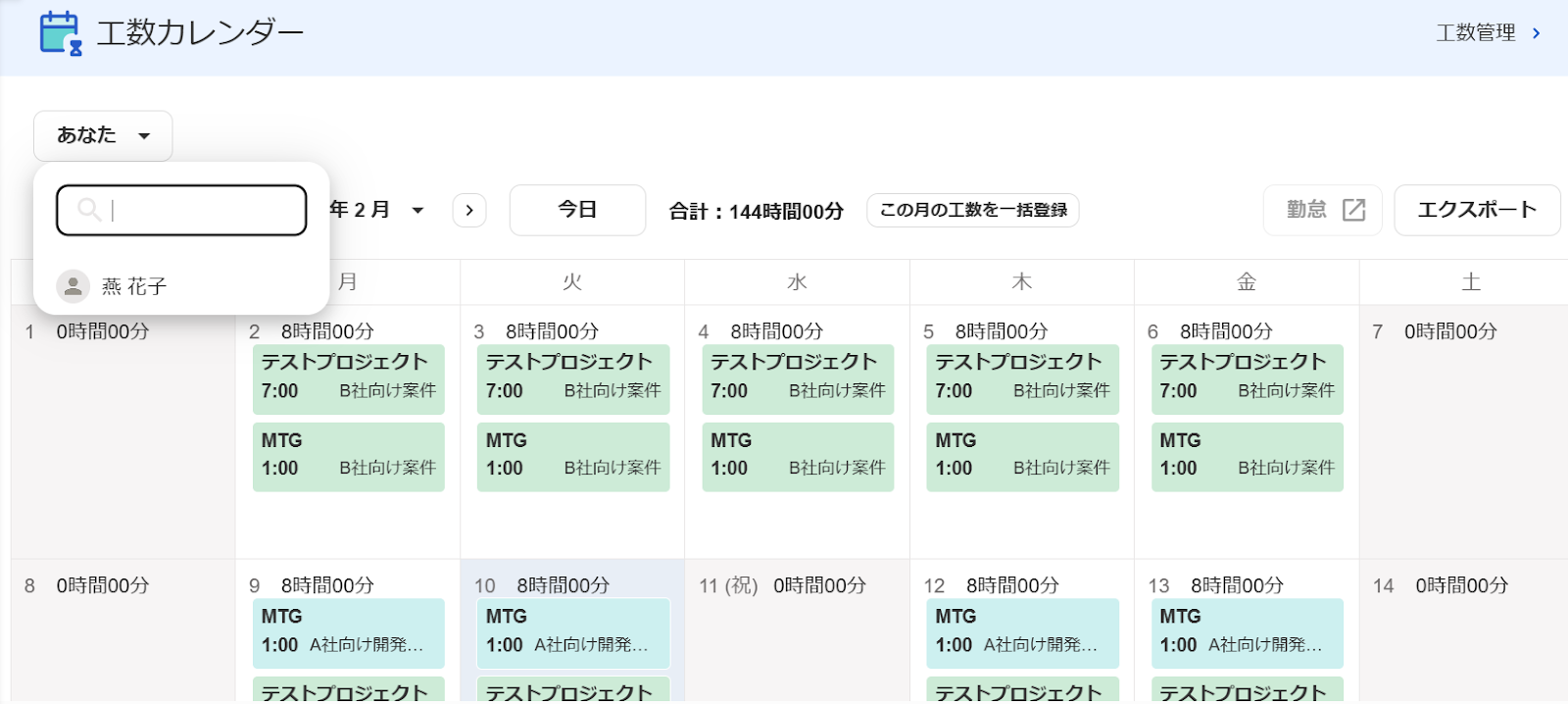This screenshot has height=704, width=1568.
Task: Click the magnifier icon in search box
Action: coord(88,210)
